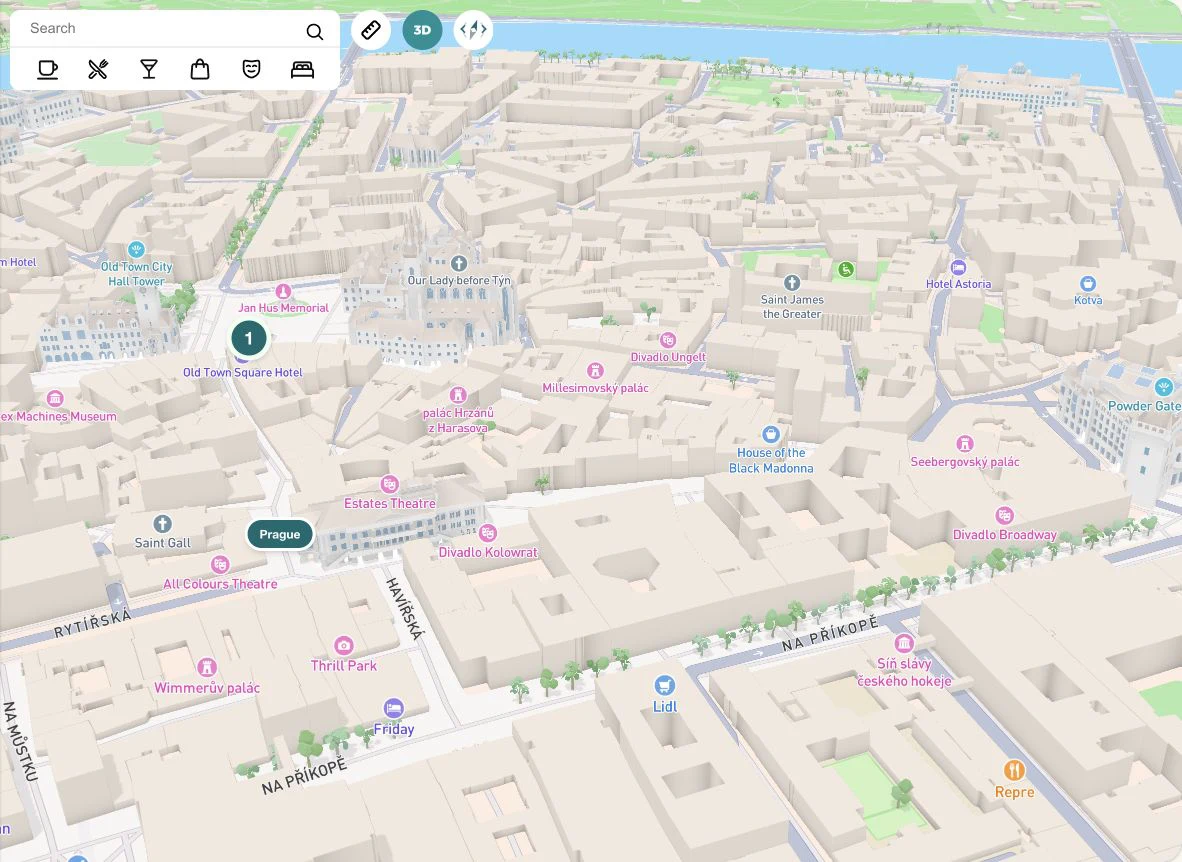The width and height of the screenshot is (1182, 862).
Task: Click Wimmerův palác icon
Action: pyautogui.click(x=207, y=667)
